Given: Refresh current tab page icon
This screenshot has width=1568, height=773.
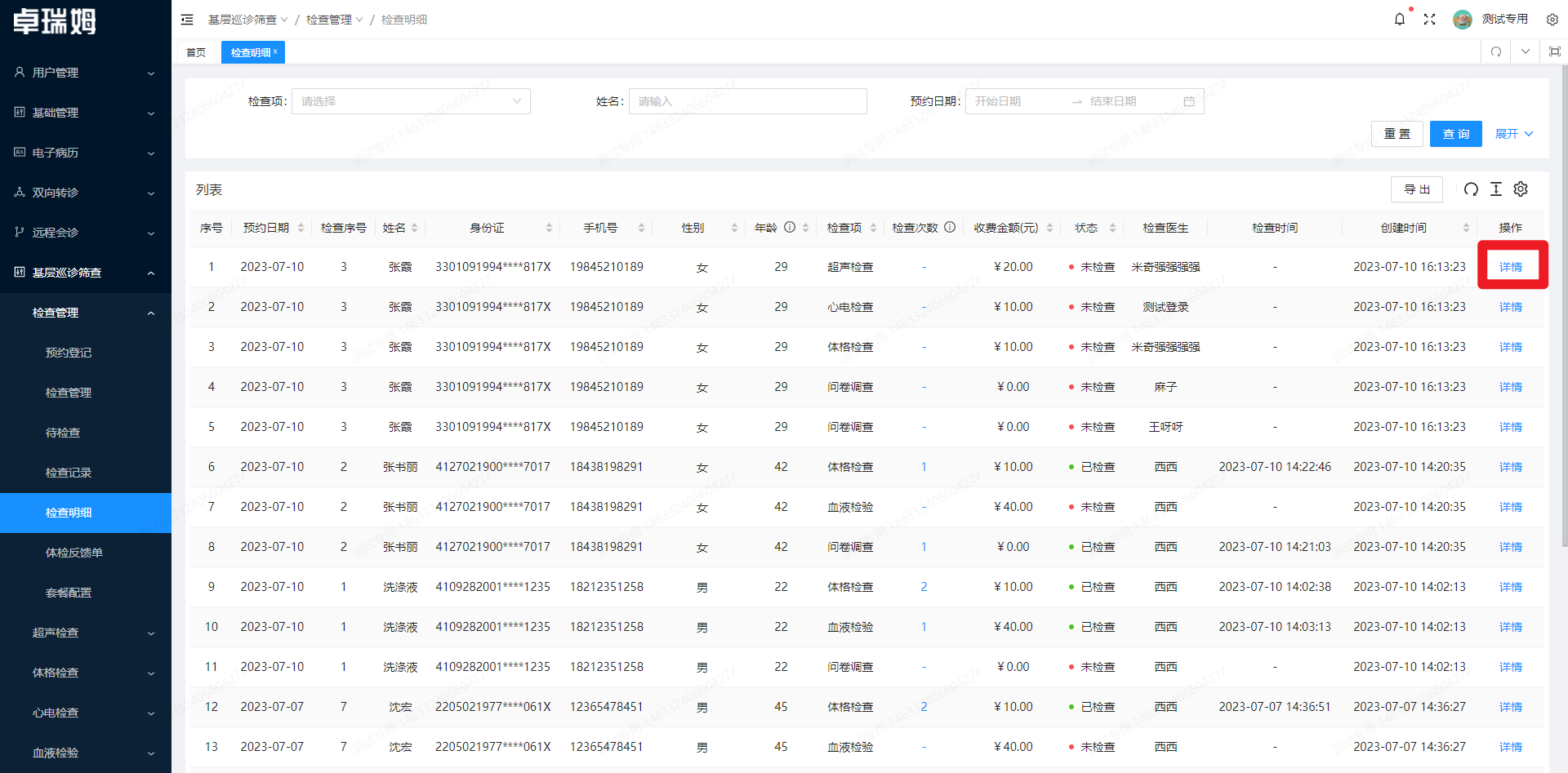Looking at the screenshot, I should (x=1496, y=51).
